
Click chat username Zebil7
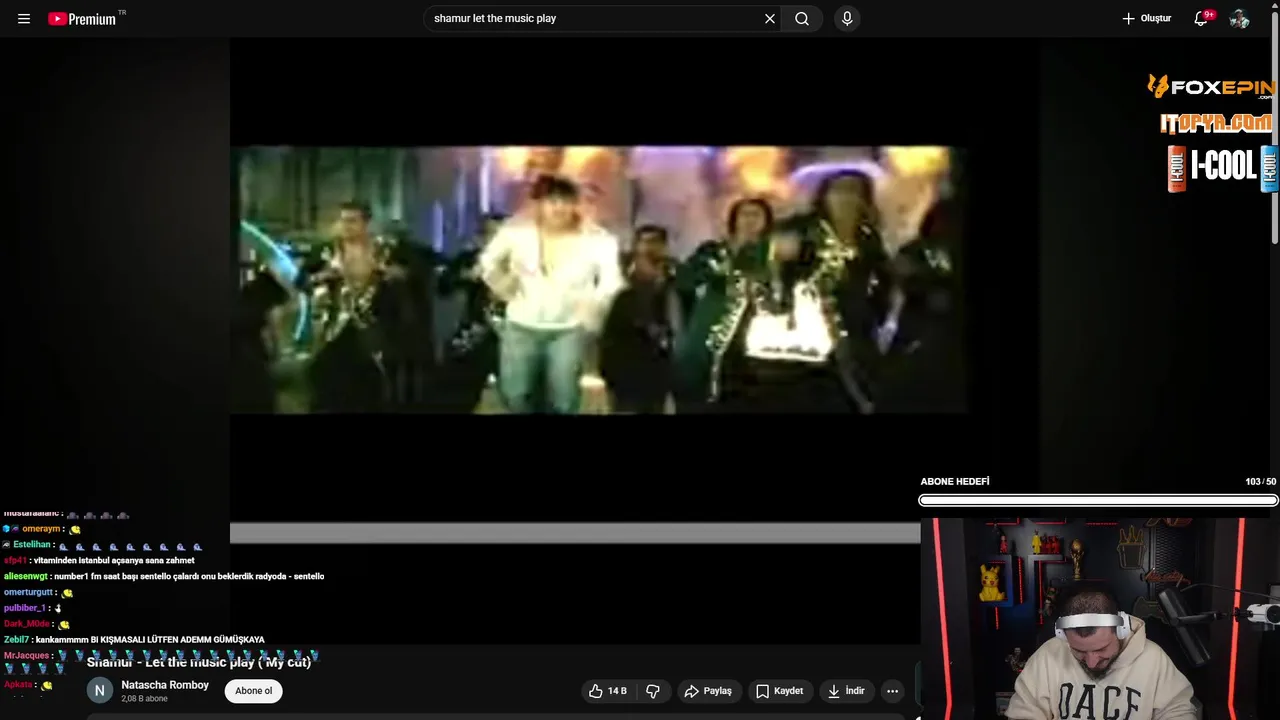tap(16, 639)
